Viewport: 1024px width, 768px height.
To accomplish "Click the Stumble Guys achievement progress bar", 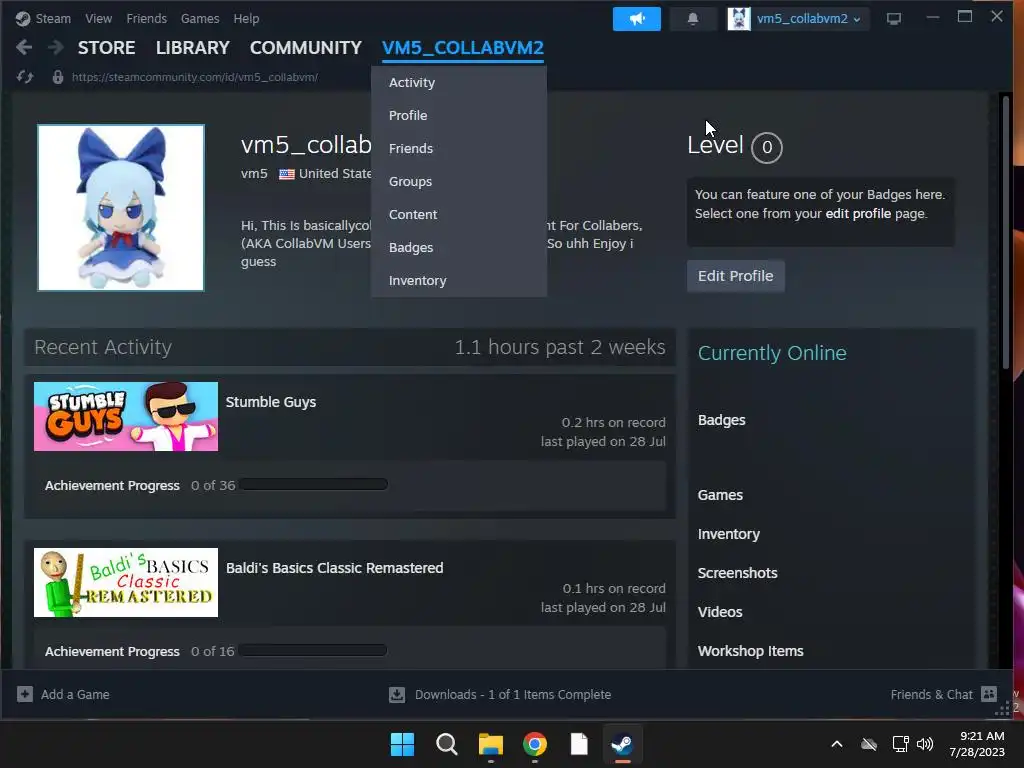I will pos(313,484).
